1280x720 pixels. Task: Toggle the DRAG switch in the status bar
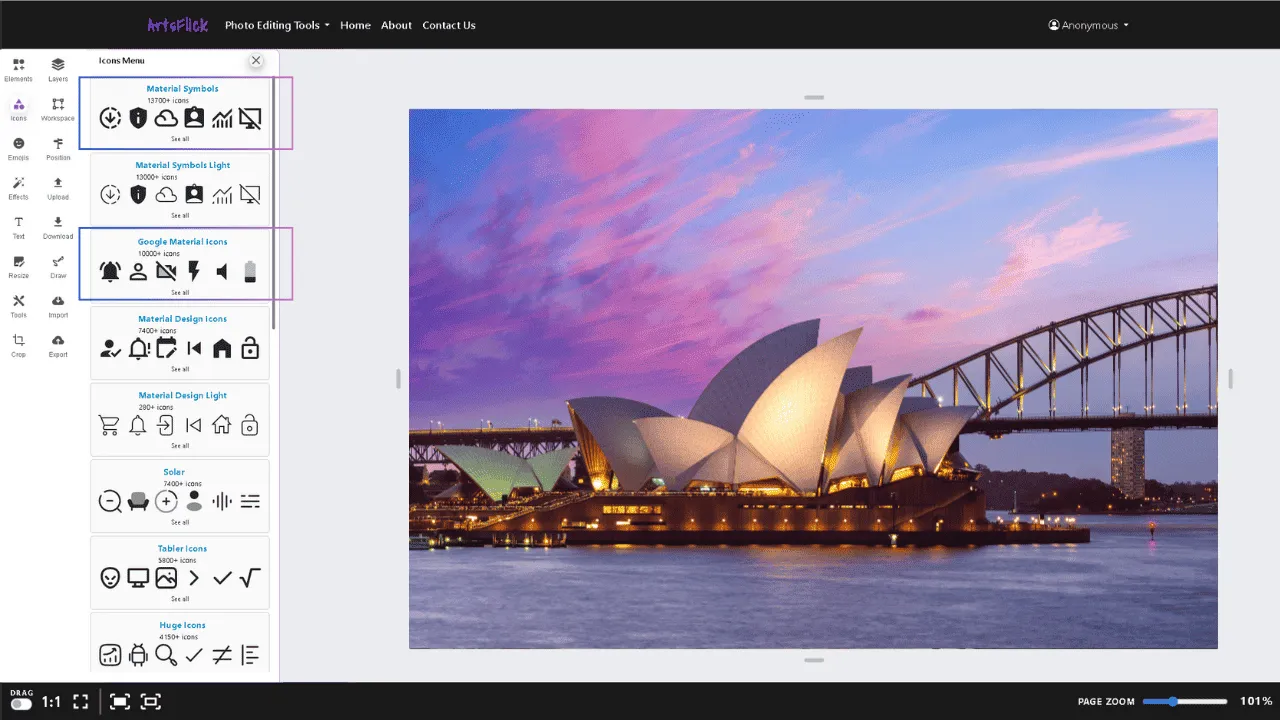click(20, 701)
